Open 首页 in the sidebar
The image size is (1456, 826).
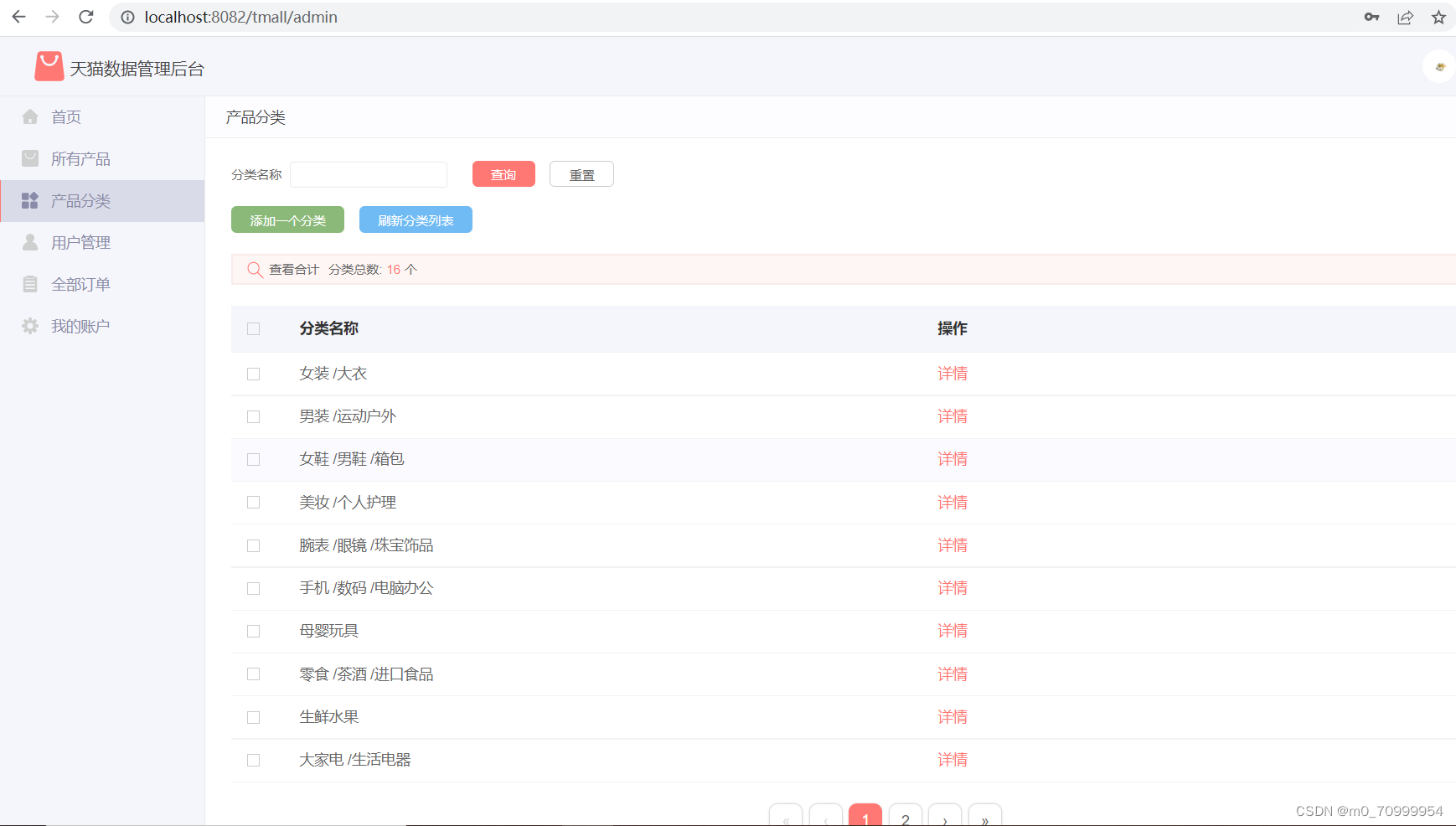102,117
